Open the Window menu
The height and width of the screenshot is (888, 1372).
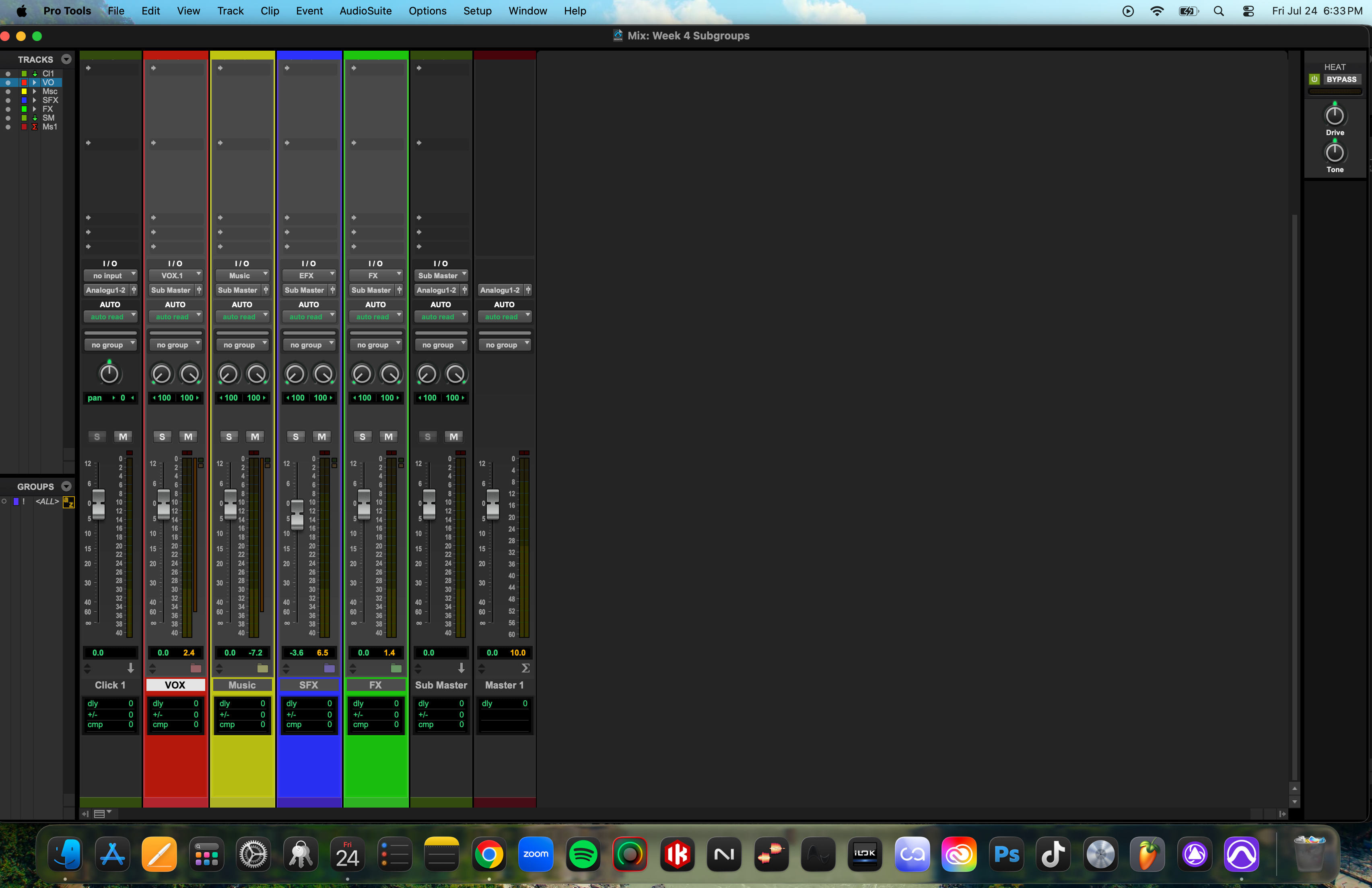[x=527, y=11]
